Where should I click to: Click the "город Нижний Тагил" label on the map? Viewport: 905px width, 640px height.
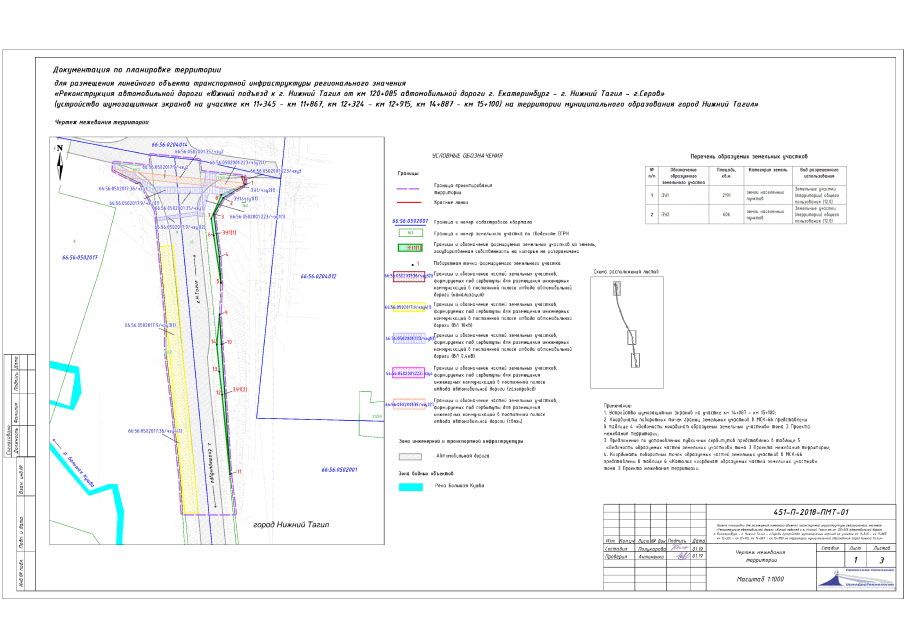pyautogui.click(x=291, y=525)
